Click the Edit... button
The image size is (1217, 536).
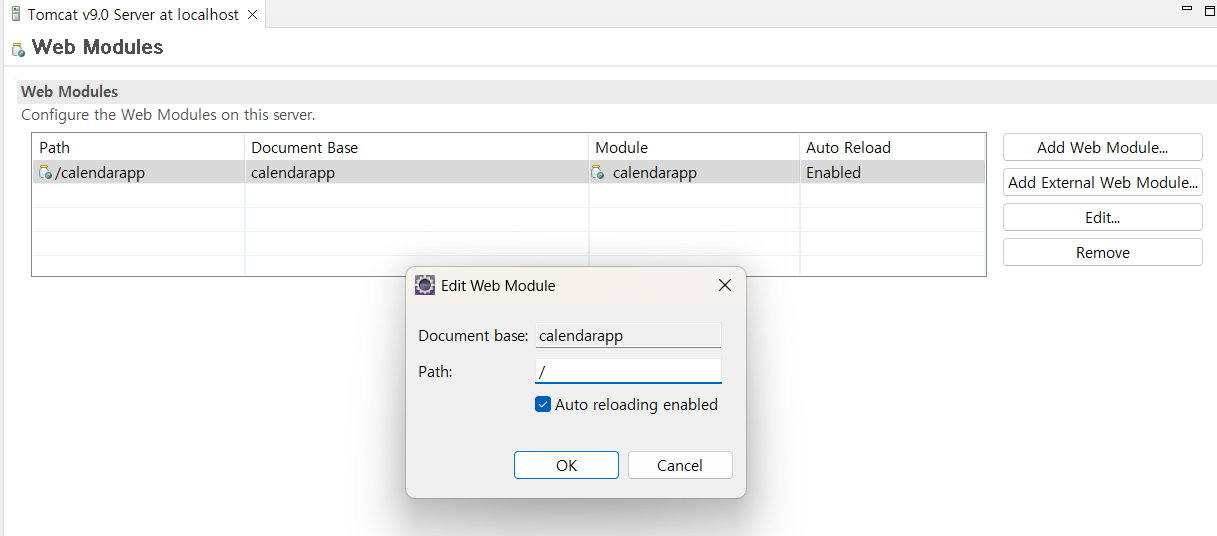1102,217
